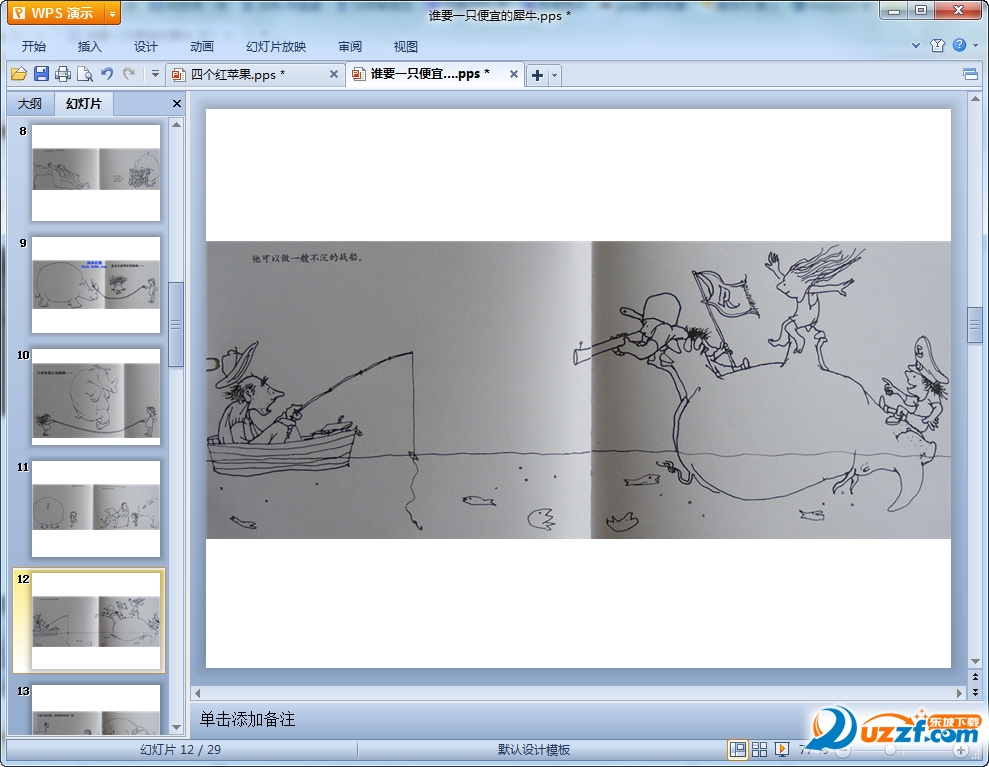Viewport: 989px width, 767px height.
Task: Click the thumbnail panel scrollbar handle
Action: tap(177, 324)
